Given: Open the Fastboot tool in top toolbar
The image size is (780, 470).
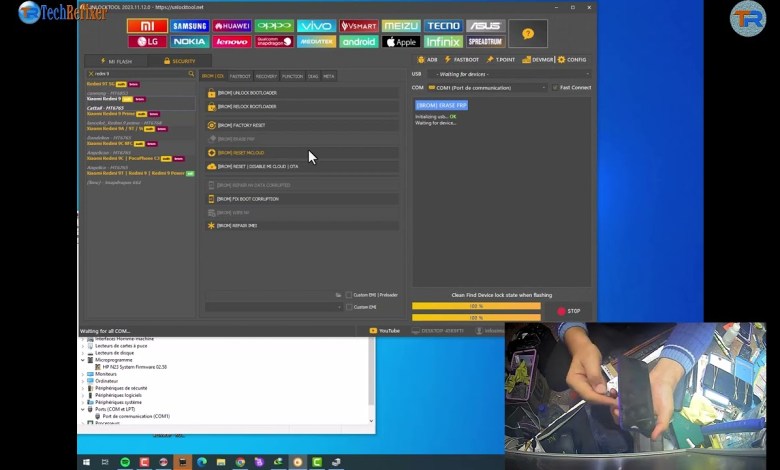Looking at the screenshot, I should (x=461, y=60).
